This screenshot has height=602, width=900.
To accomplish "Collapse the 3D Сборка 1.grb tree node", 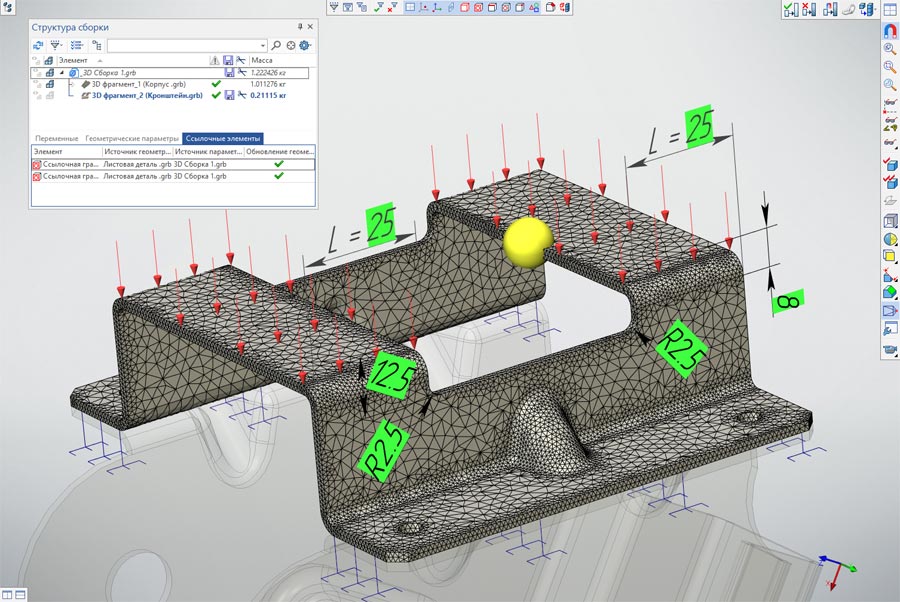I will pos(61,73).
